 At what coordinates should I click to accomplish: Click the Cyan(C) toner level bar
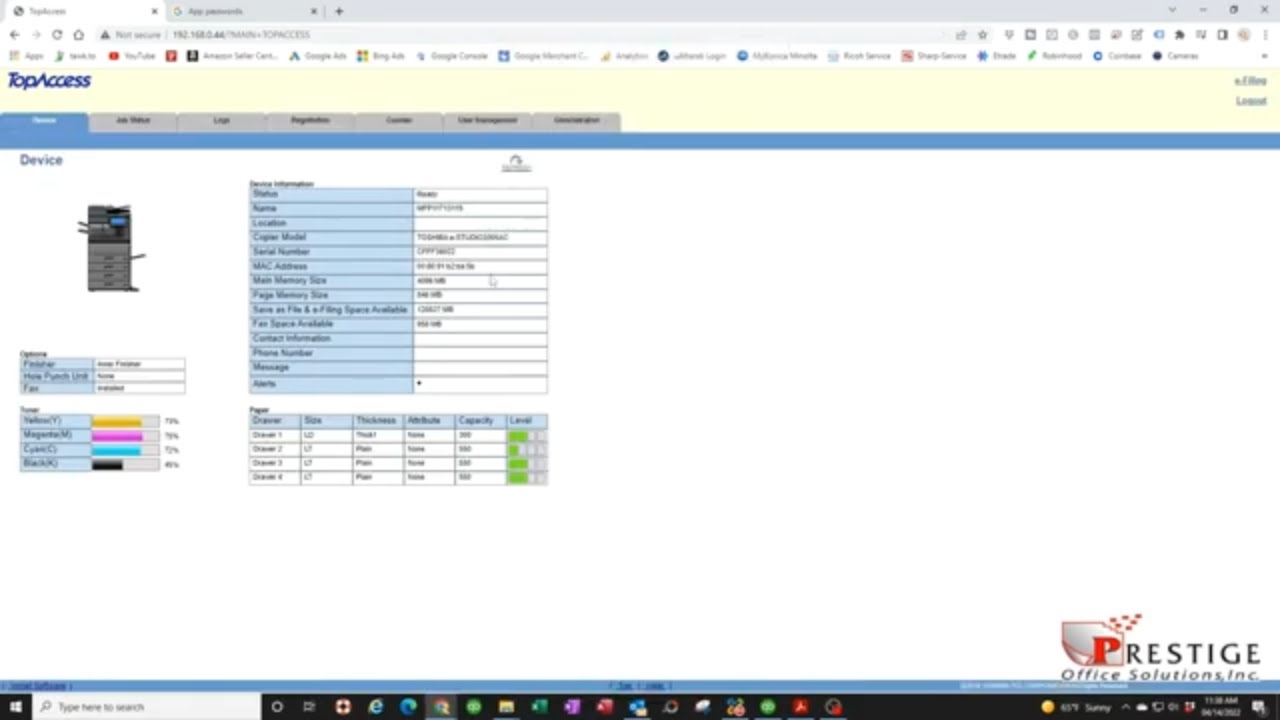(x=125, y=450)
